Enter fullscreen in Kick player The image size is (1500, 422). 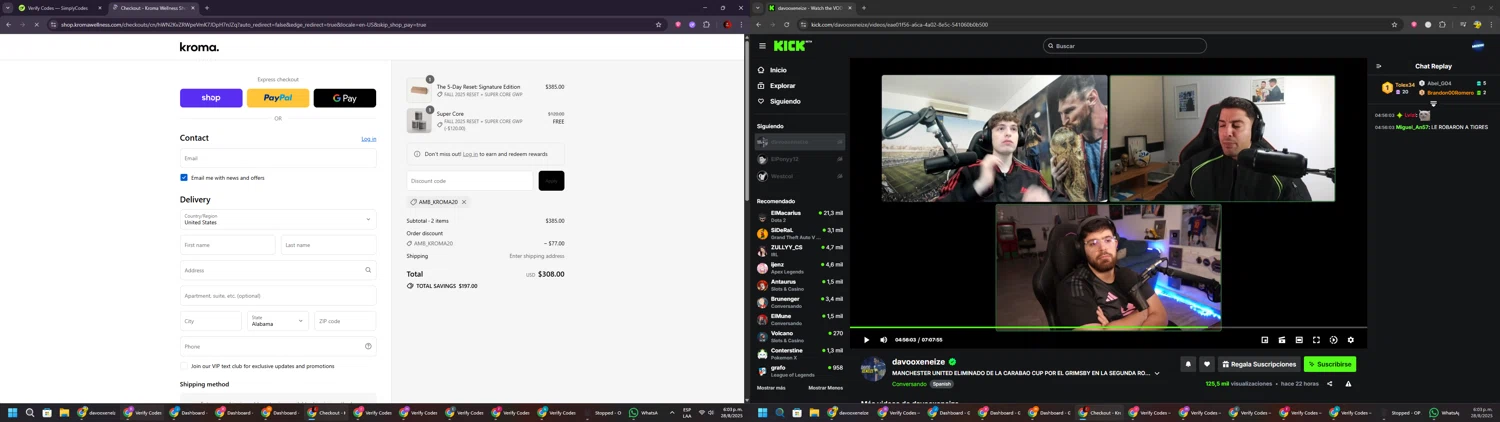[1316, 340]
